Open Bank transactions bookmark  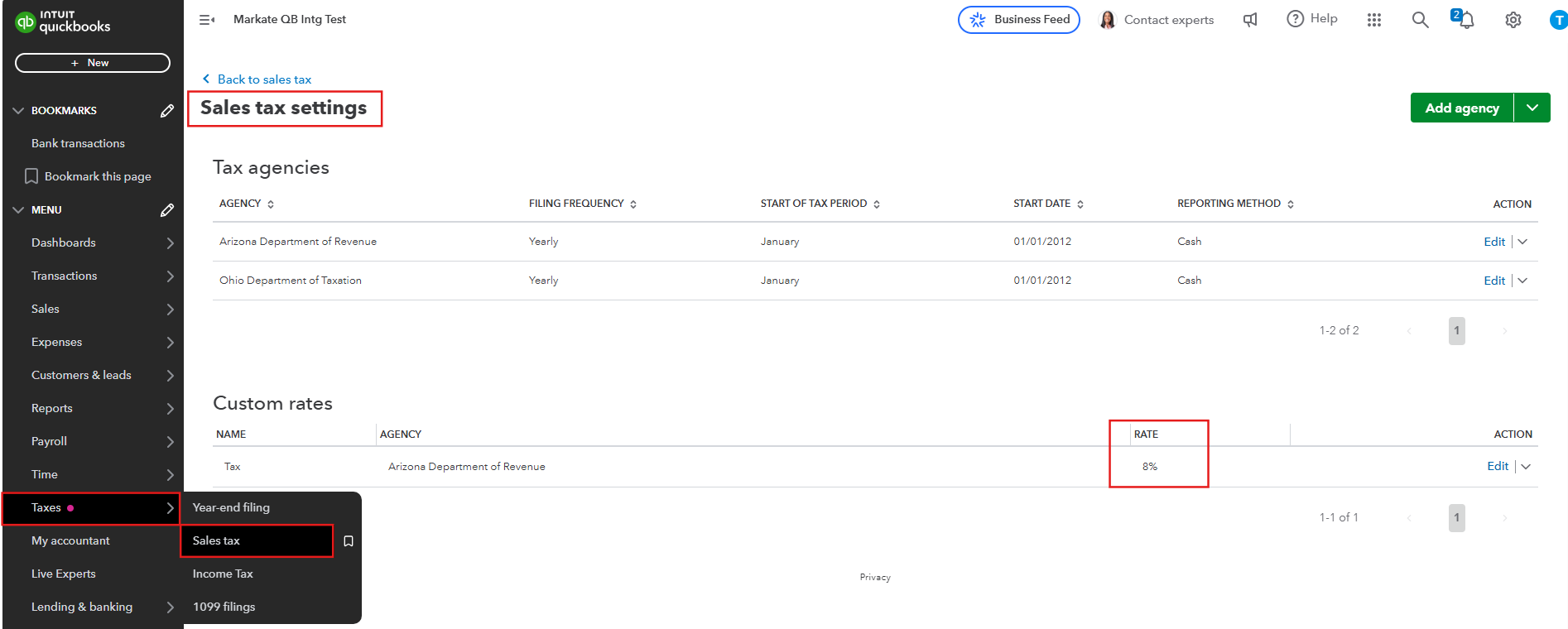[78, 143]
